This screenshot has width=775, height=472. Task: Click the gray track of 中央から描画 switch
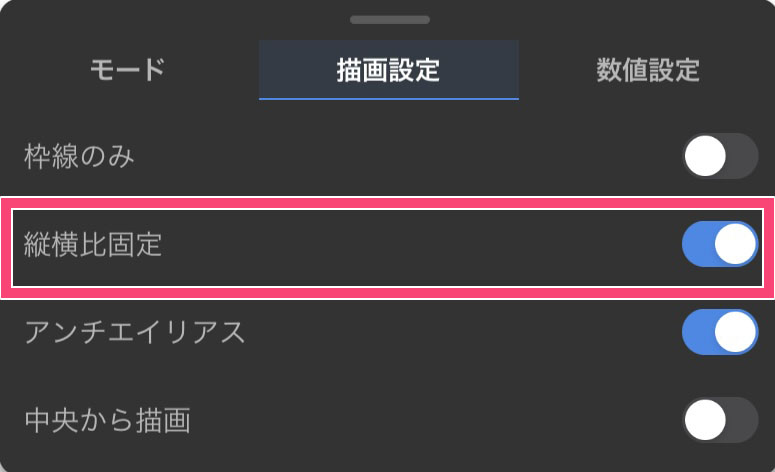741,420
